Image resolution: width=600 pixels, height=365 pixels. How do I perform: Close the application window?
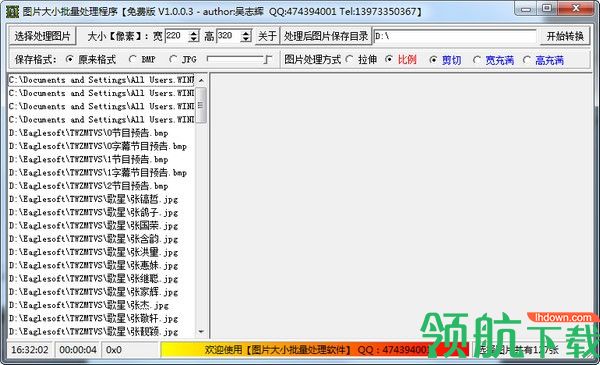576,9
